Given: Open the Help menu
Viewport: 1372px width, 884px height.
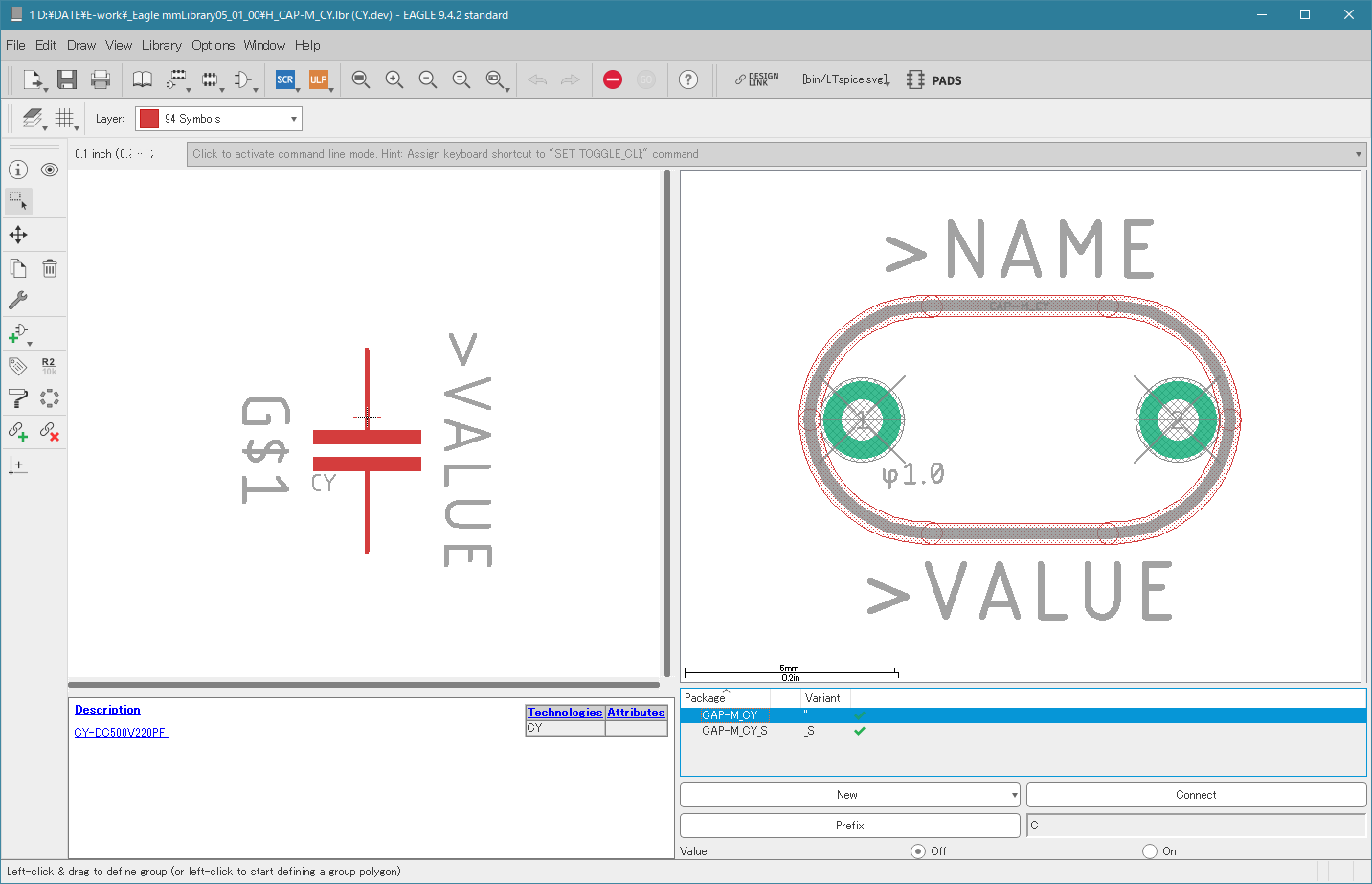Looking at the screenshot, I should point(307,45).
